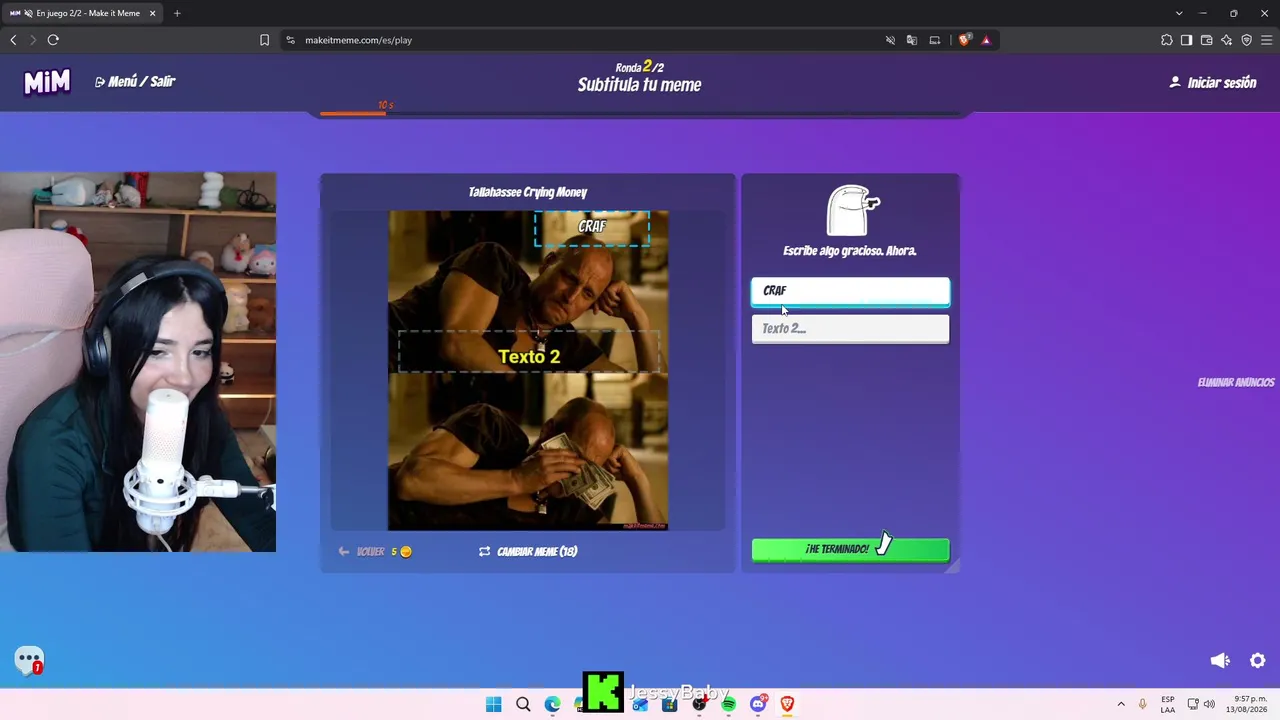Open OBS Studio from the taskbar

699,704
